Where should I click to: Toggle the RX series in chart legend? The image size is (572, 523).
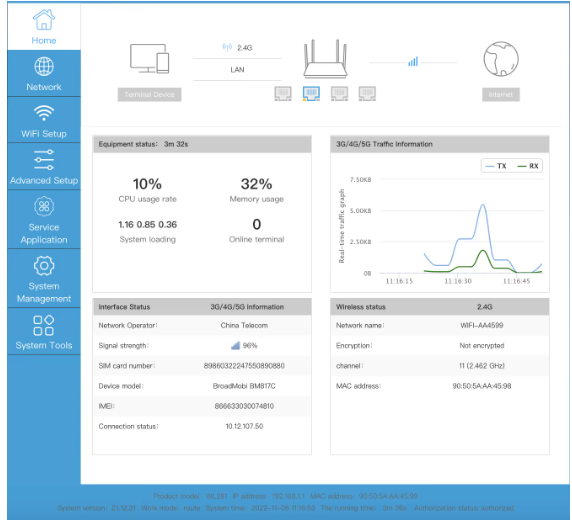coord(528,166)
